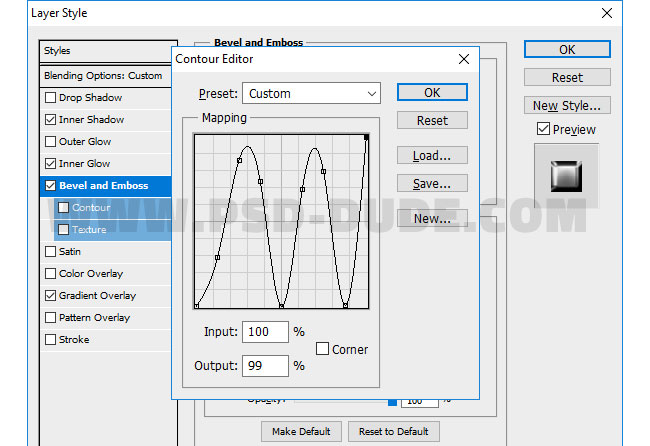Select Blending Options: Custom entry
Screen dimensions: 650x446
103,76
